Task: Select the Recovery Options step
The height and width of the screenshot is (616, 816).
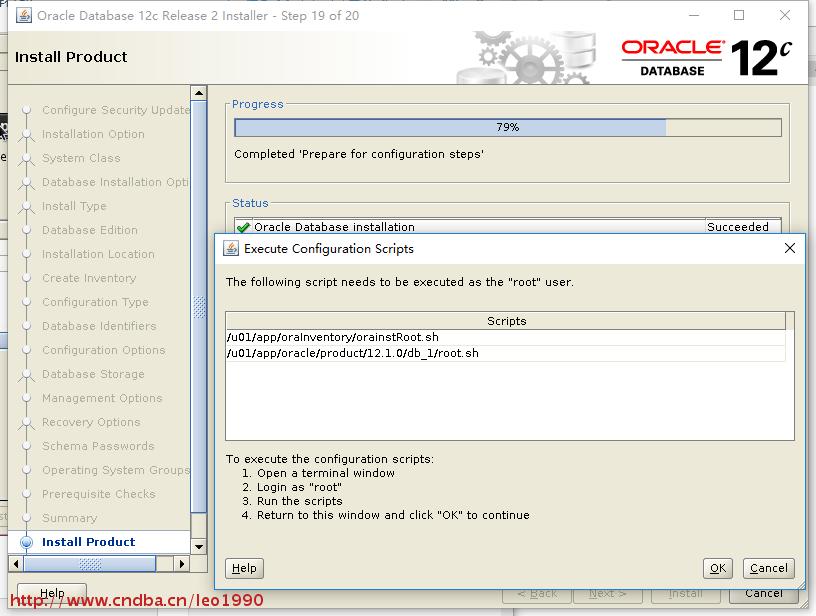Action: coord(91,422)
